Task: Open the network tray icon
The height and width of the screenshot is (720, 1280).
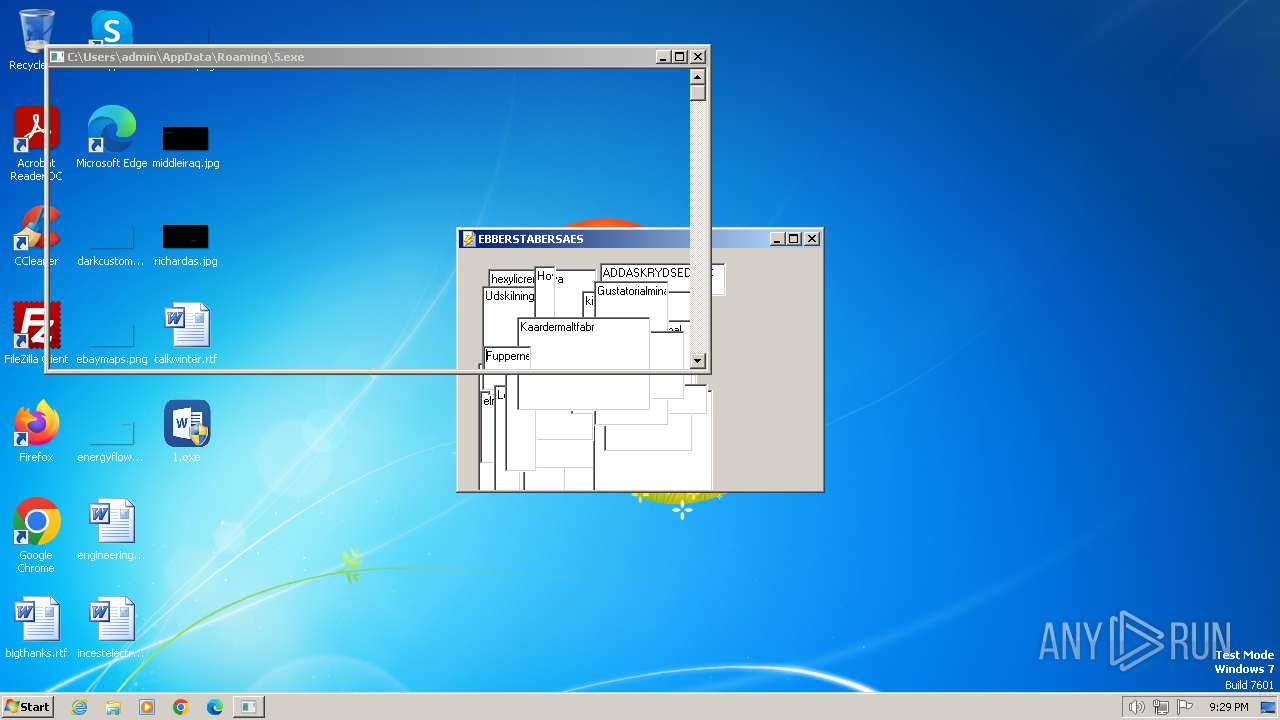Action: [1161, 707]
